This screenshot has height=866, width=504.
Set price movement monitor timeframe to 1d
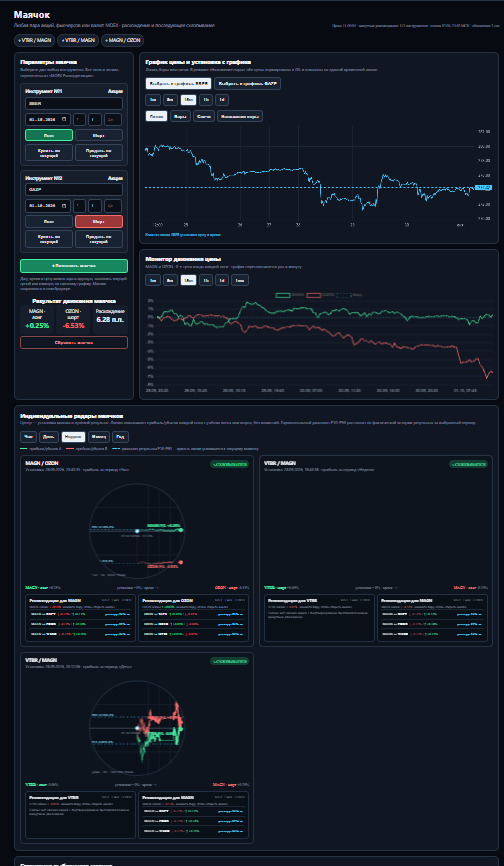[222, 280]
